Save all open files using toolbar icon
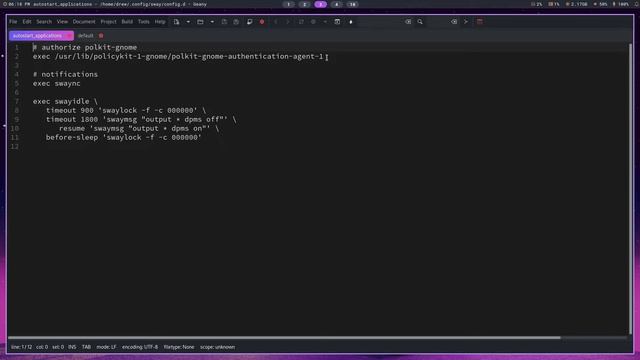The height and width of the screenshot is (360, 640). click(236, 22)
